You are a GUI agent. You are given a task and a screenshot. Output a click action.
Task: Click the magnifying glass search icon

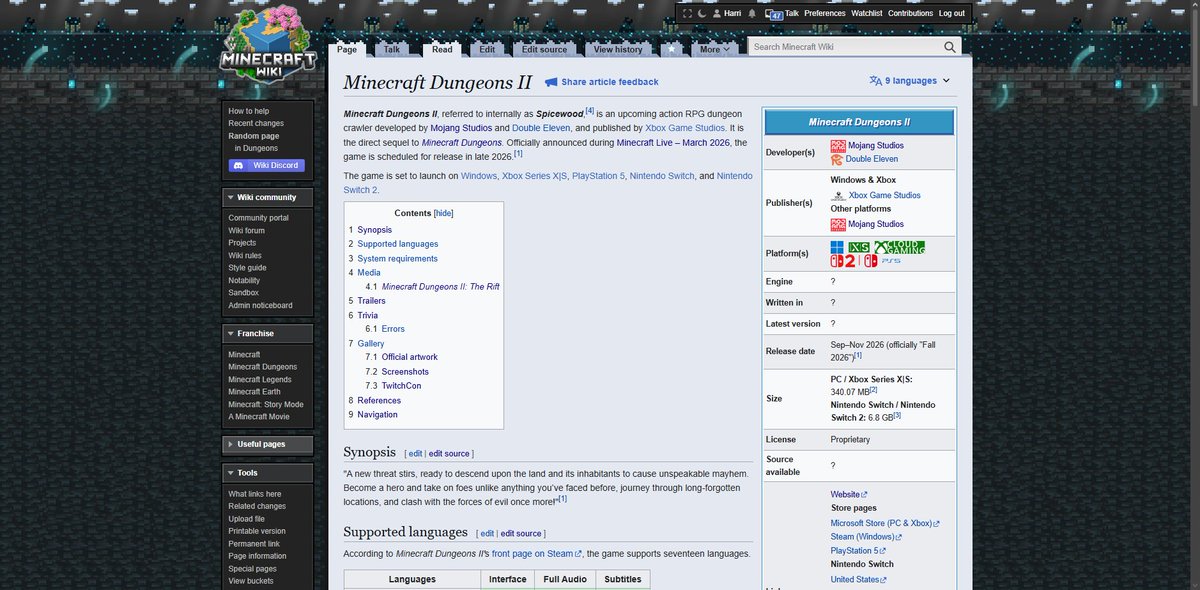pos(950,47)
